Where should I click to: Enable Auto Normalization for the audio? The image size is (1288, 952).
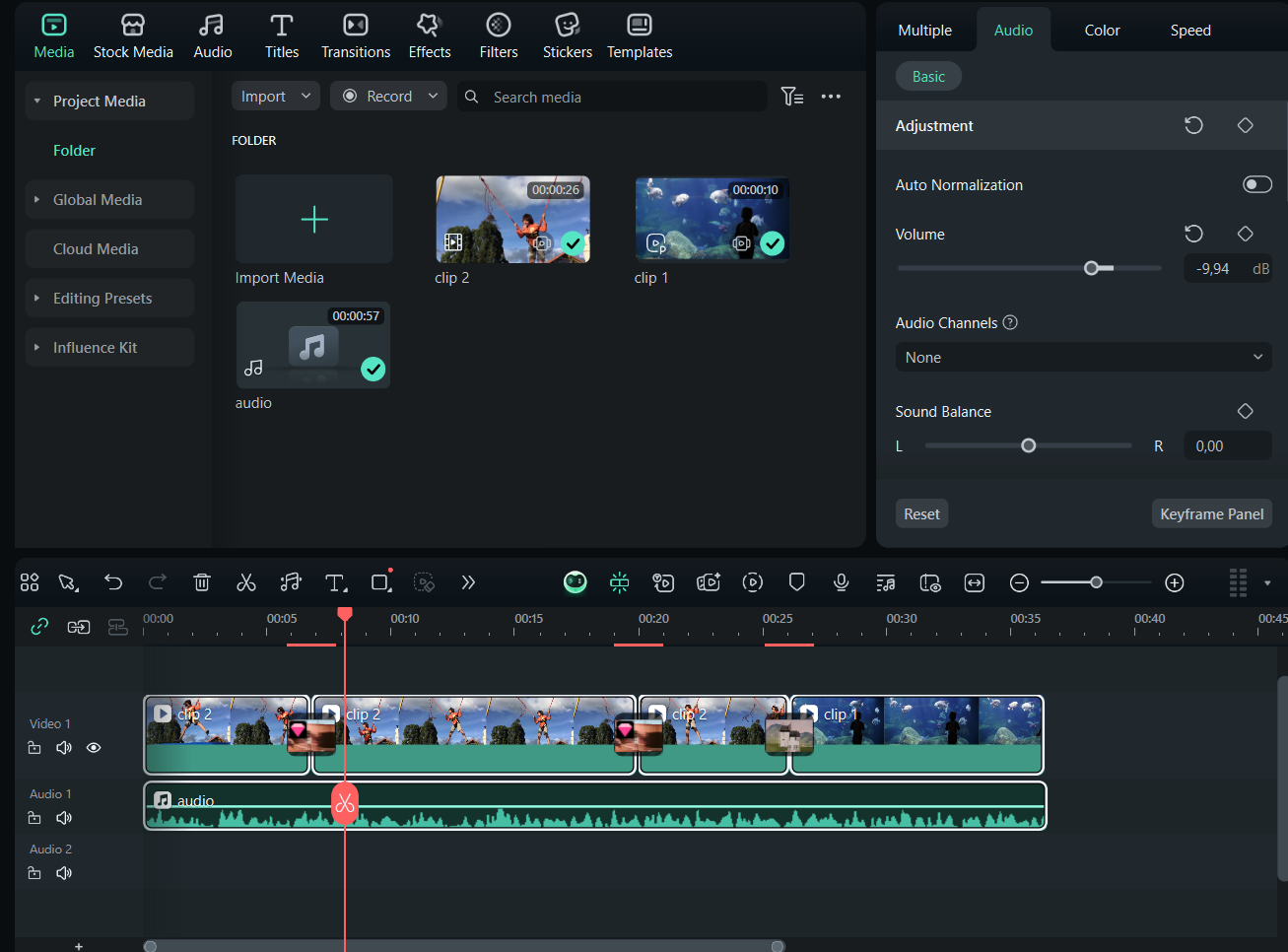pos(1257,184)
